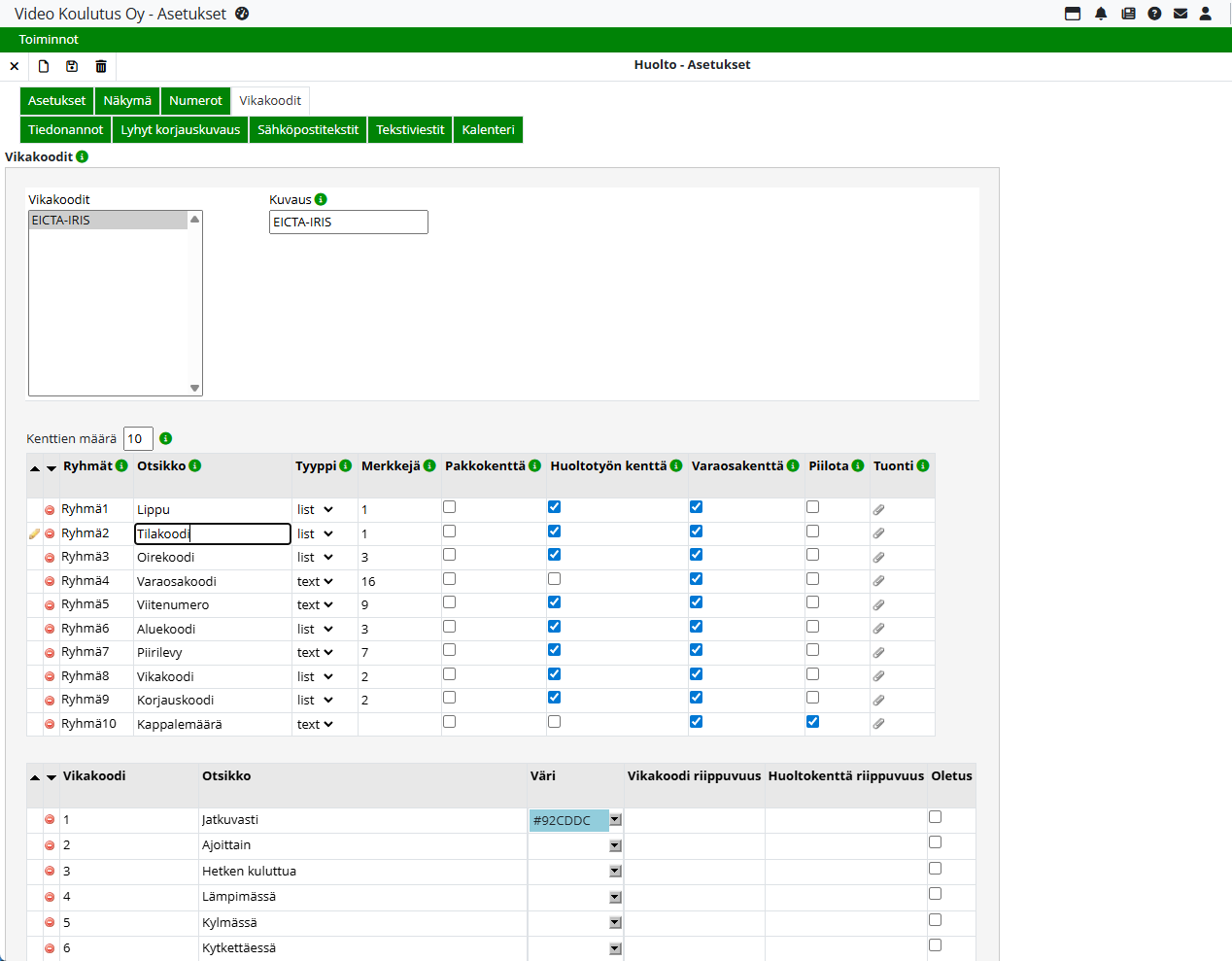Click the new document icon

pyautogui.click(x=44, y=66)
